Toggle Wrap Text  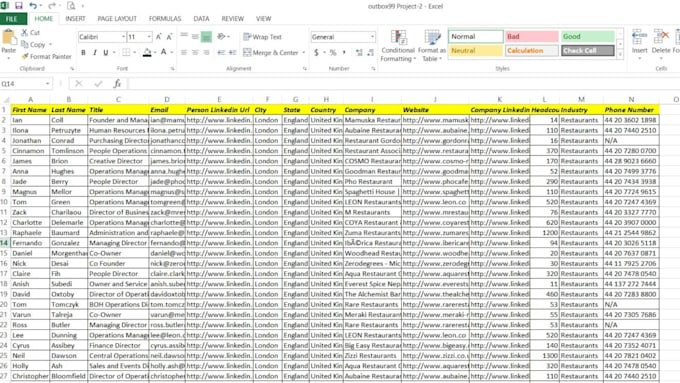coord(263,37)
